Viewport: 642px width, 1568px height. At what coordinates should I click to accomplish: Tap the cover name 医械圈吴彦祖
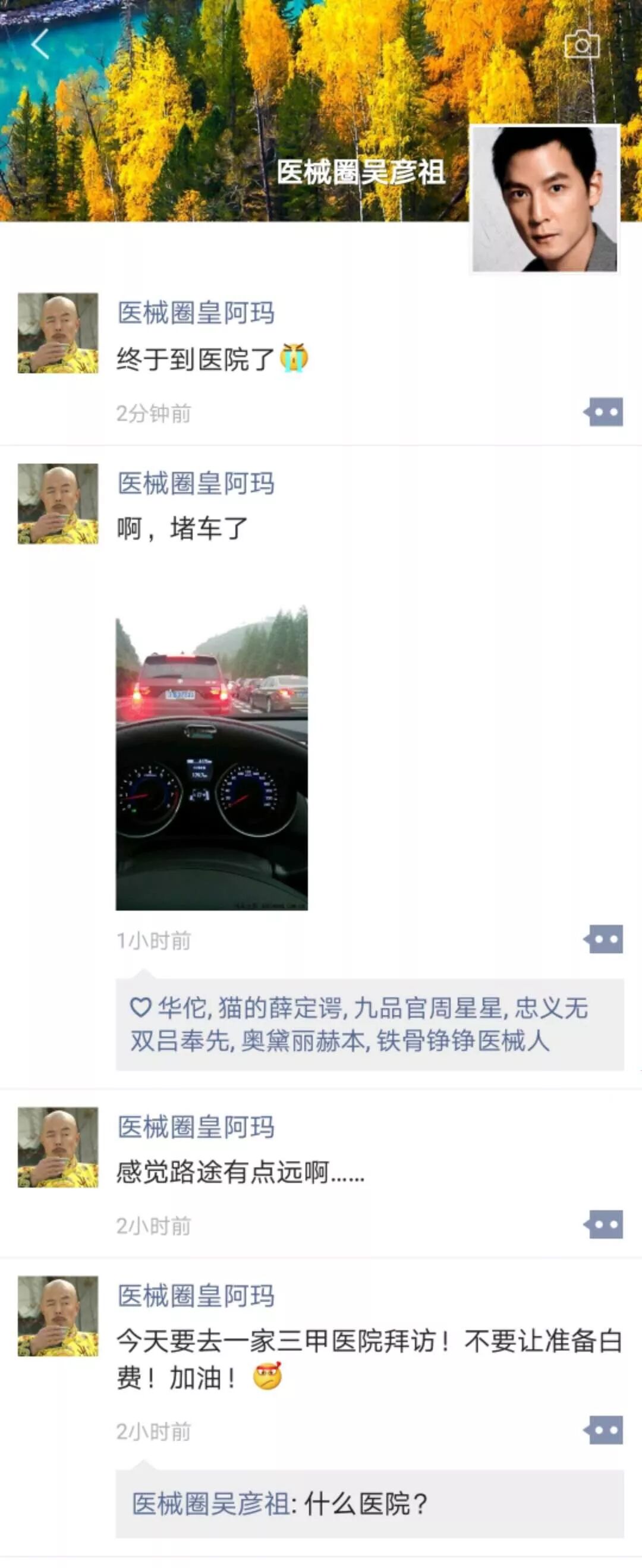coord(361,172)
